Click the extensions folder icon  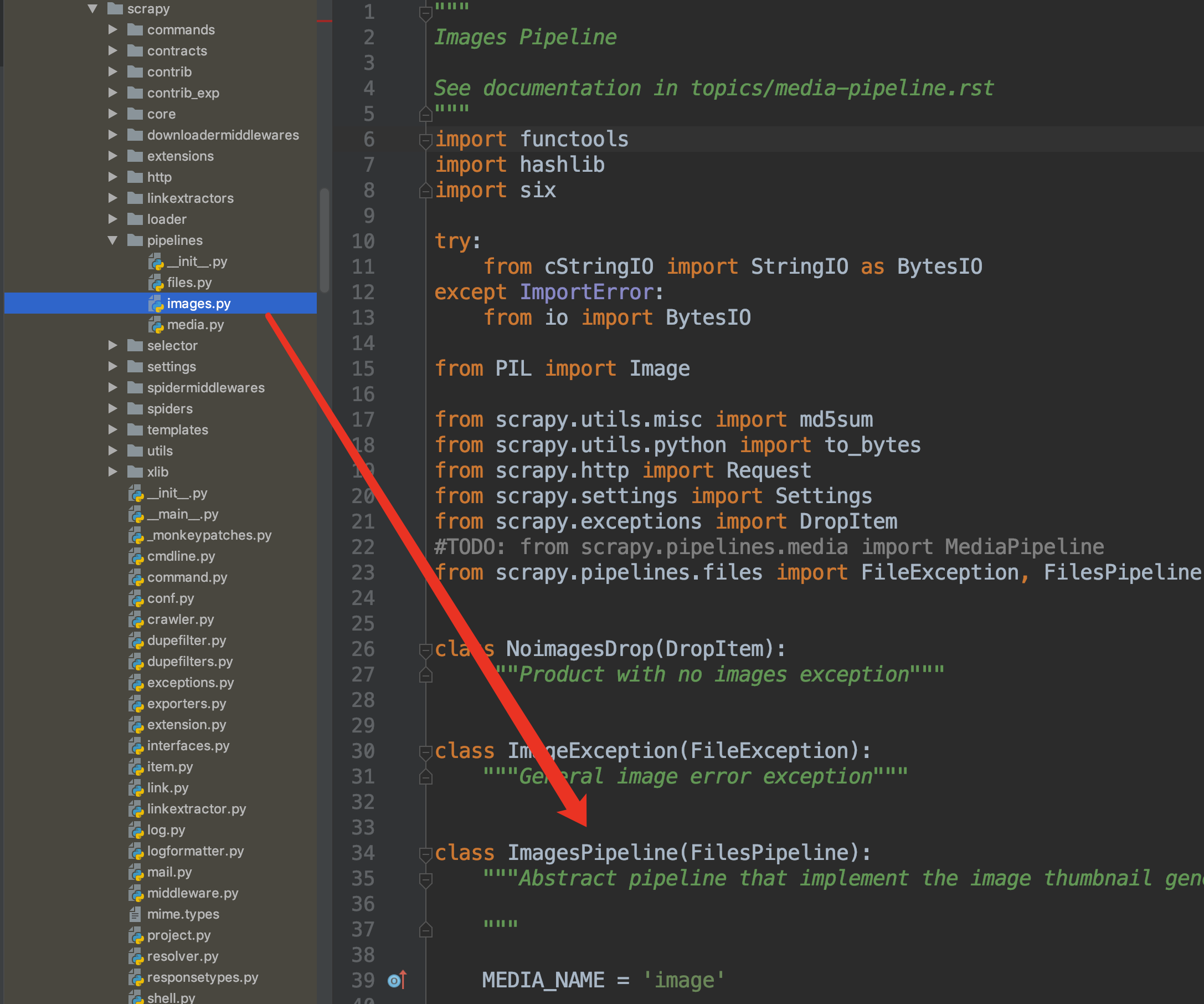(135, 156)
